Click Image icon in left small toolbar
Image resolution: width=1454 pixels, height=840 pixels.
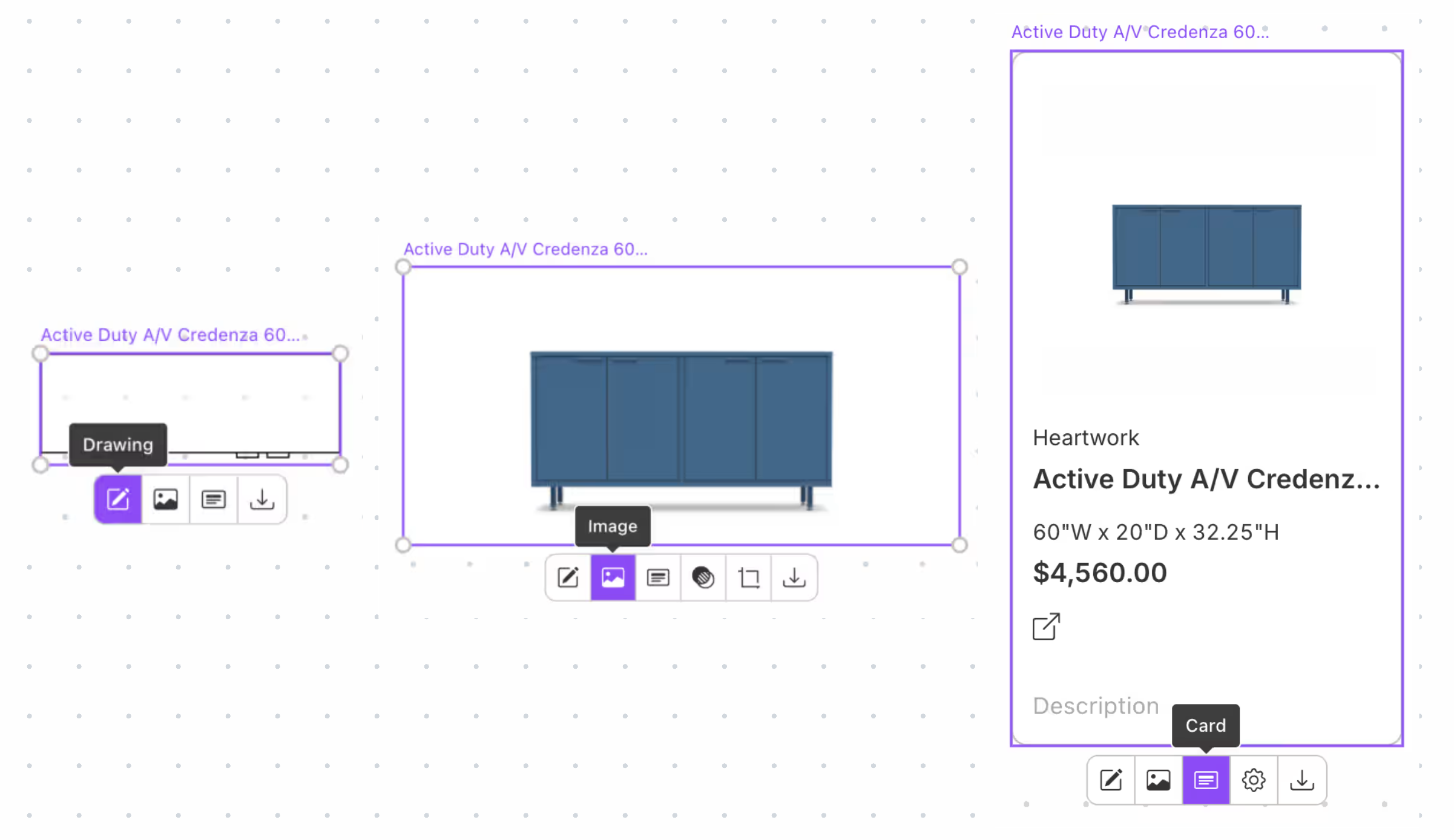[165, 499]
